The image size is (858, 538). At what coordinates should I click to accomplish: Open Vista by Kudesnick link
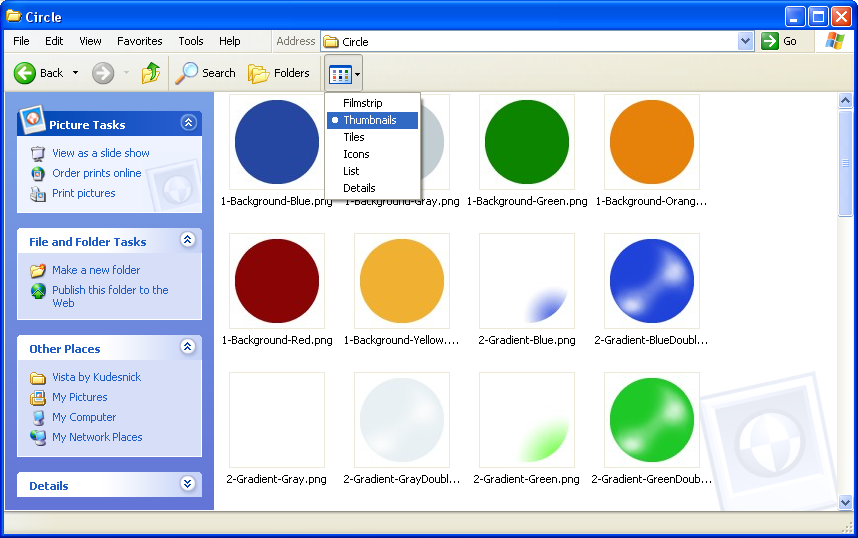coord(96,377)
